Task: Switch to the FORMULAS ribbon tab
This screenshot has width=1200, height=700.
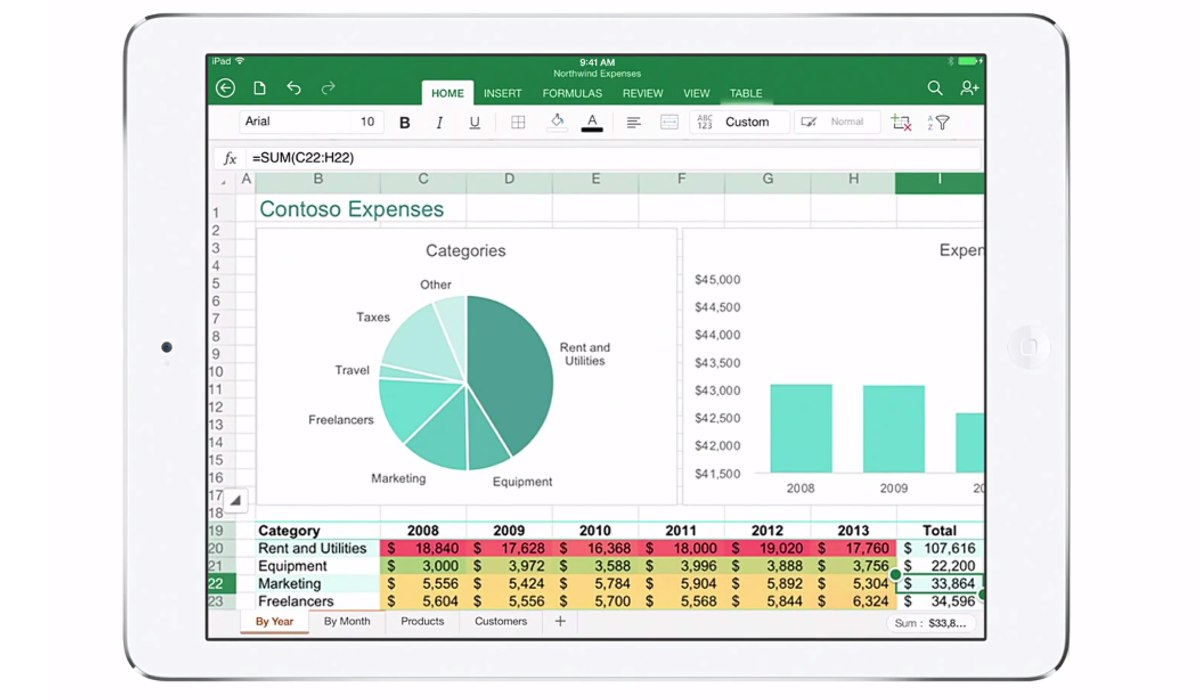Action: click(x=572, y=93)
